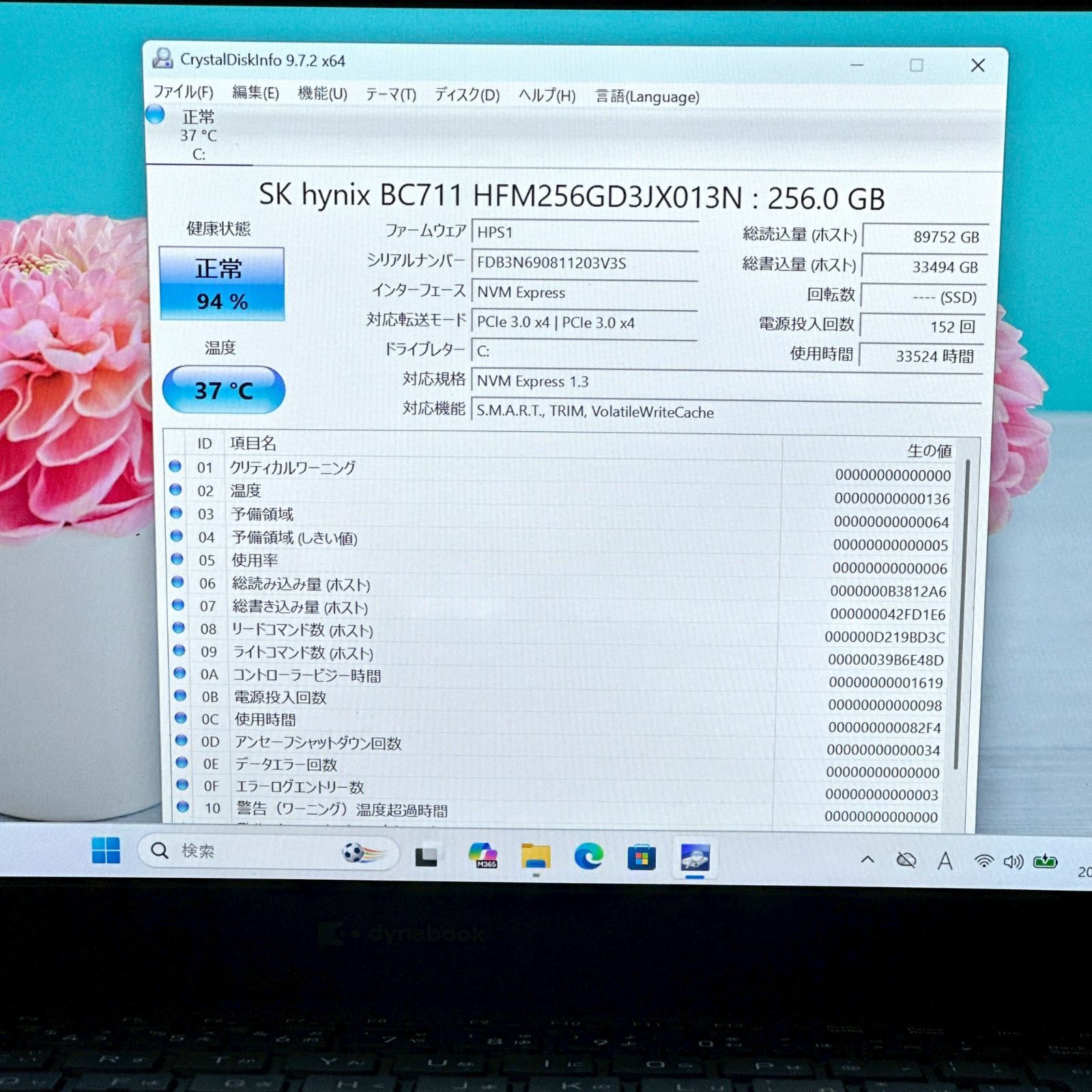Screen dimensions: 1092x1092
Task: Open the 機能(U) menu
Action: point(322,94)
